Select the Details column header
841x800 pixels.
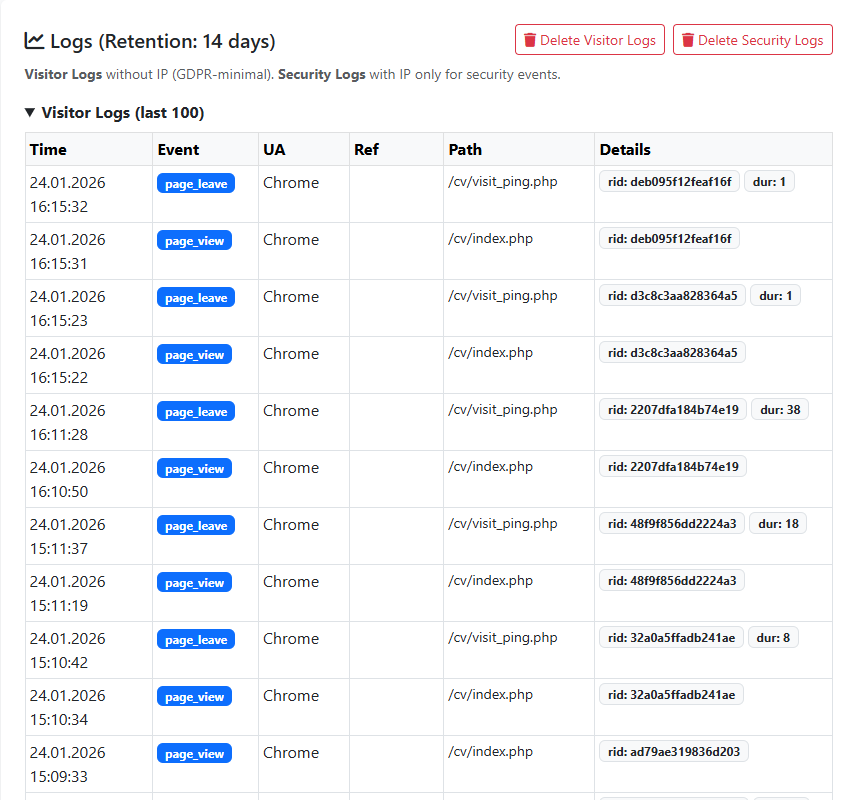(x=625, y=150)
